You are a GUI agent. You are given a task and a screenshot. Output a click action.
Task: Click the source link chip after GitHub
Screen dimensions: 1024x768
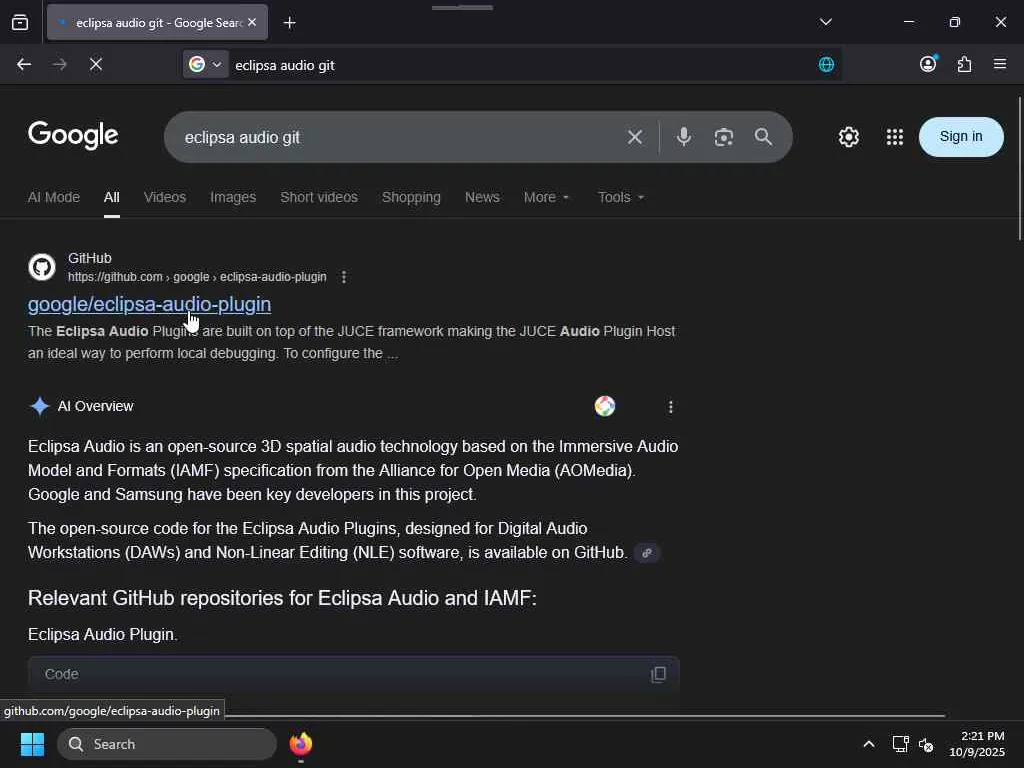pyautogui.click(x=647, y=553)
